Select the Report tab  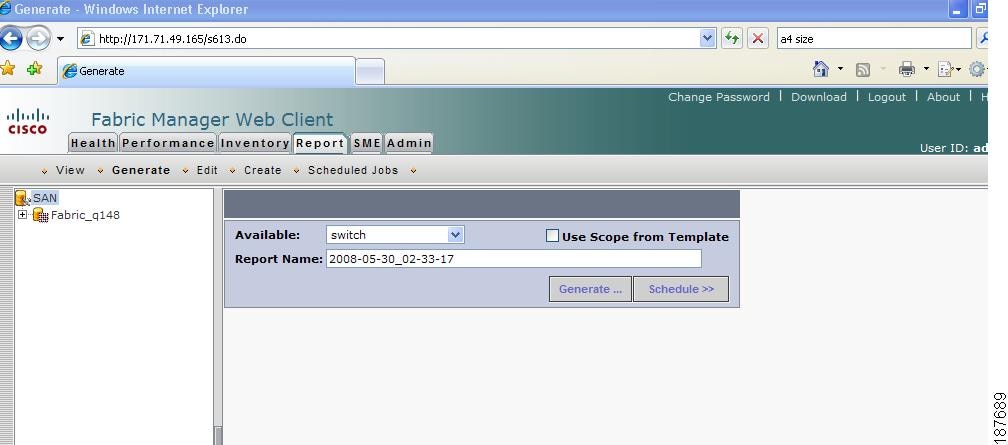tap(320, 143)
